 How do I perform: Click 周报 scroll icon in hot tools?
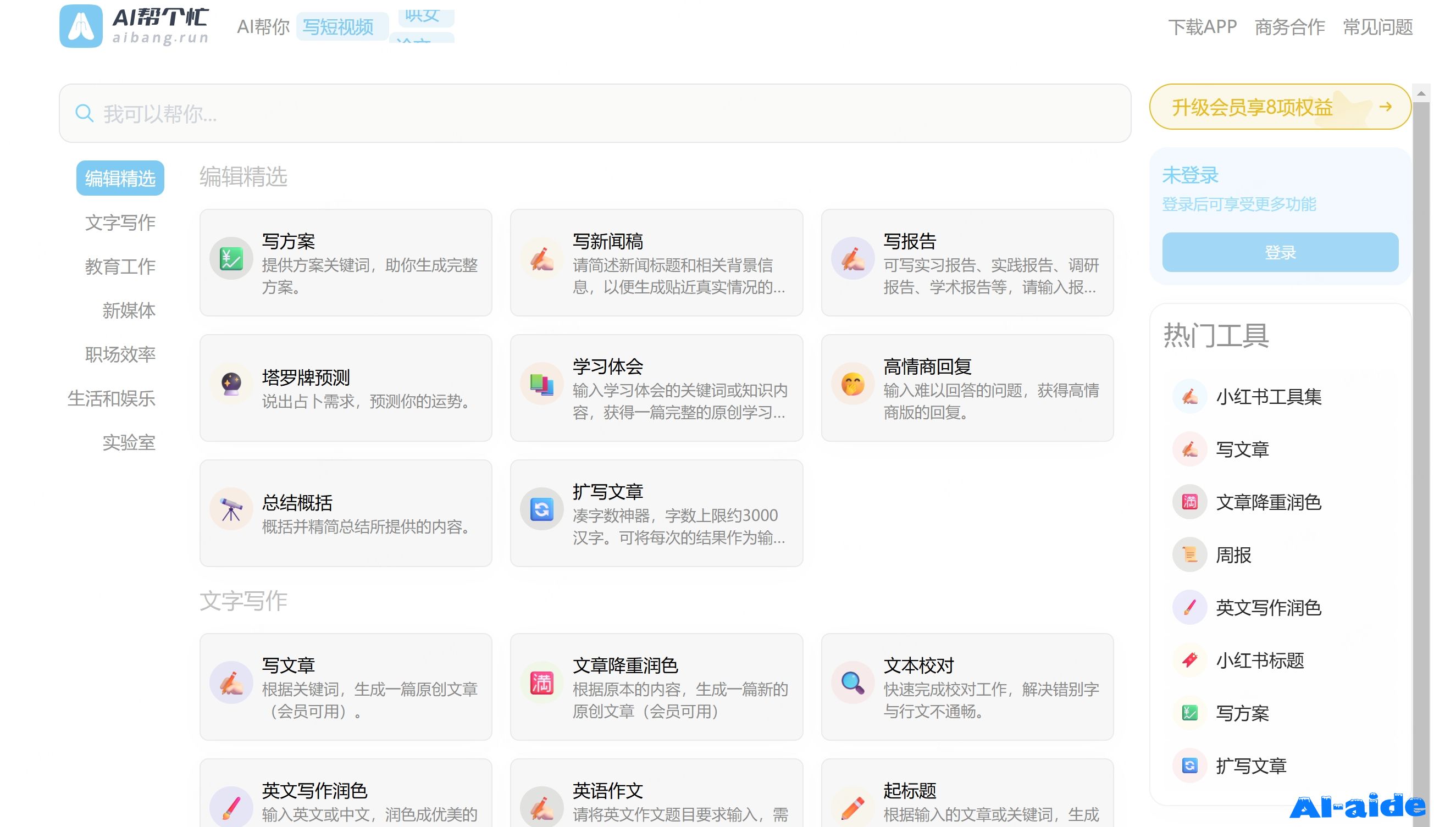pyautogui.click(x=1189, y=554)
